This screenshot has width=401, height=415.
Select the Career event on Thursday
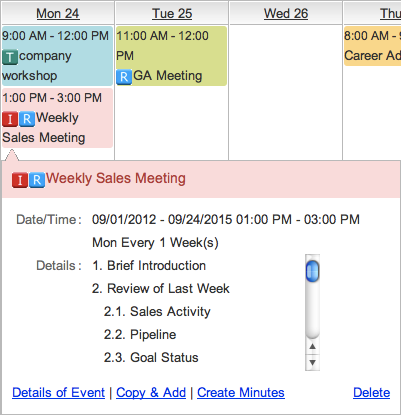pyautogui.click(x=372, y=46)
